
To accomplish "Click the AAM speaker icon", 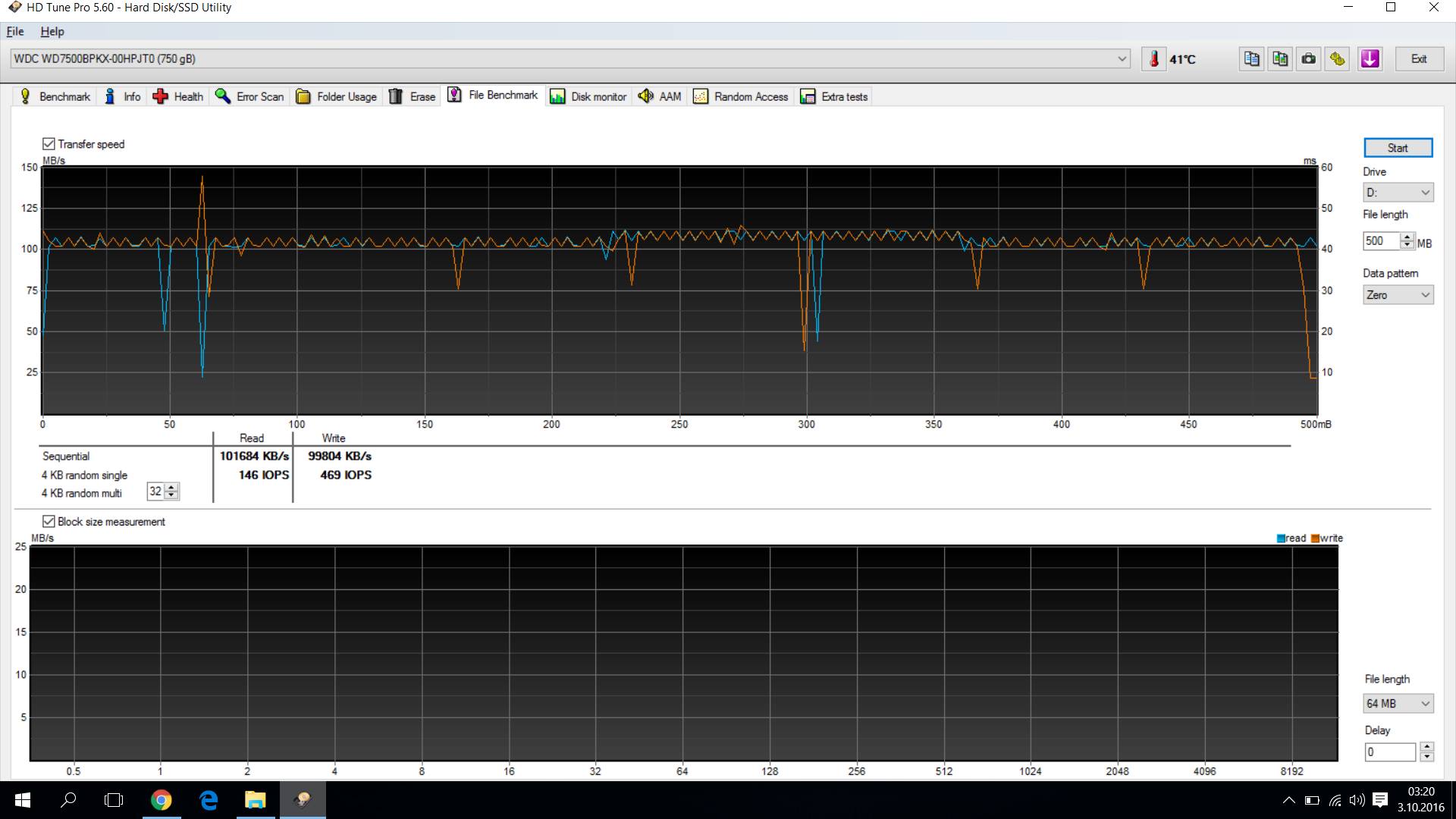I will pyautogui.click(x=645, y=96).
